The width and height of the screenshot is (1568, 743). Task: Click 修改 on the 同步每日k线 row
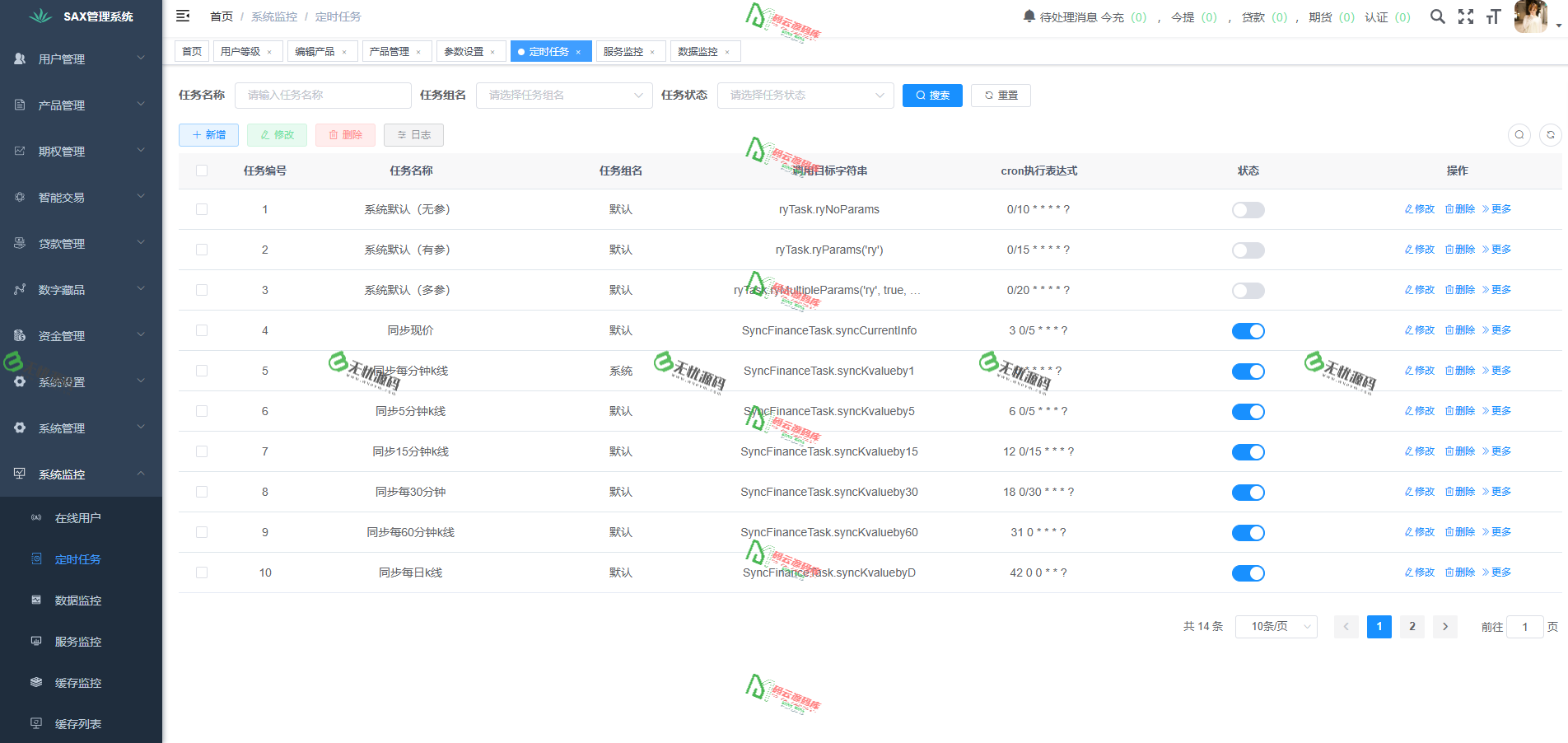pos(1419,572)
